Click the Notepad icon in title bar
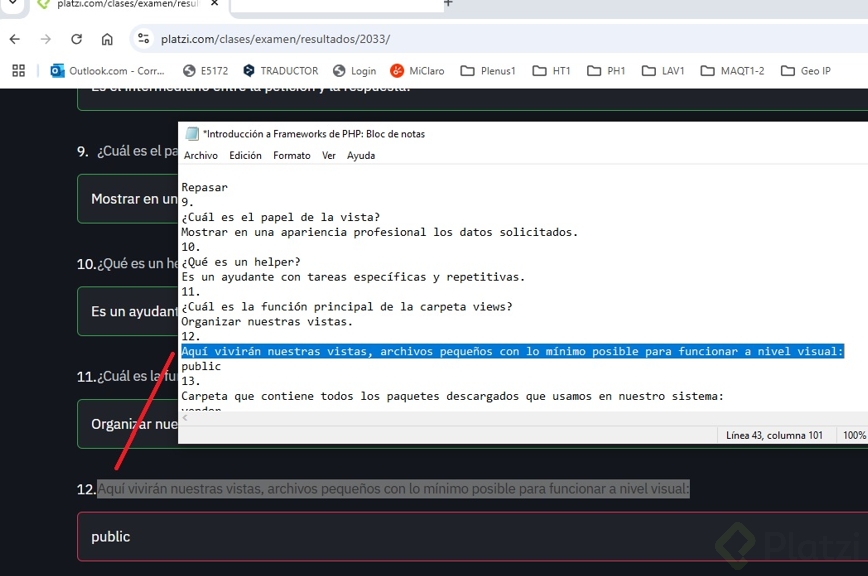The image size is (868, 576). tap(192, 133)
